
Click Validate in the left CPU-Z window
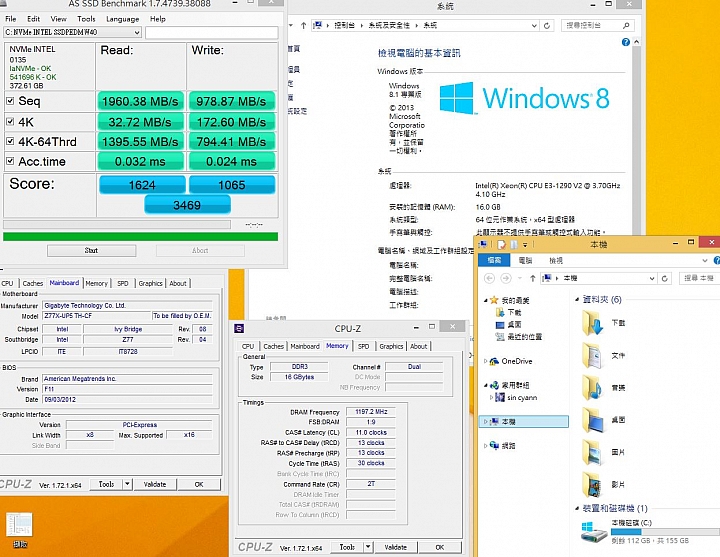coord(155,484)
